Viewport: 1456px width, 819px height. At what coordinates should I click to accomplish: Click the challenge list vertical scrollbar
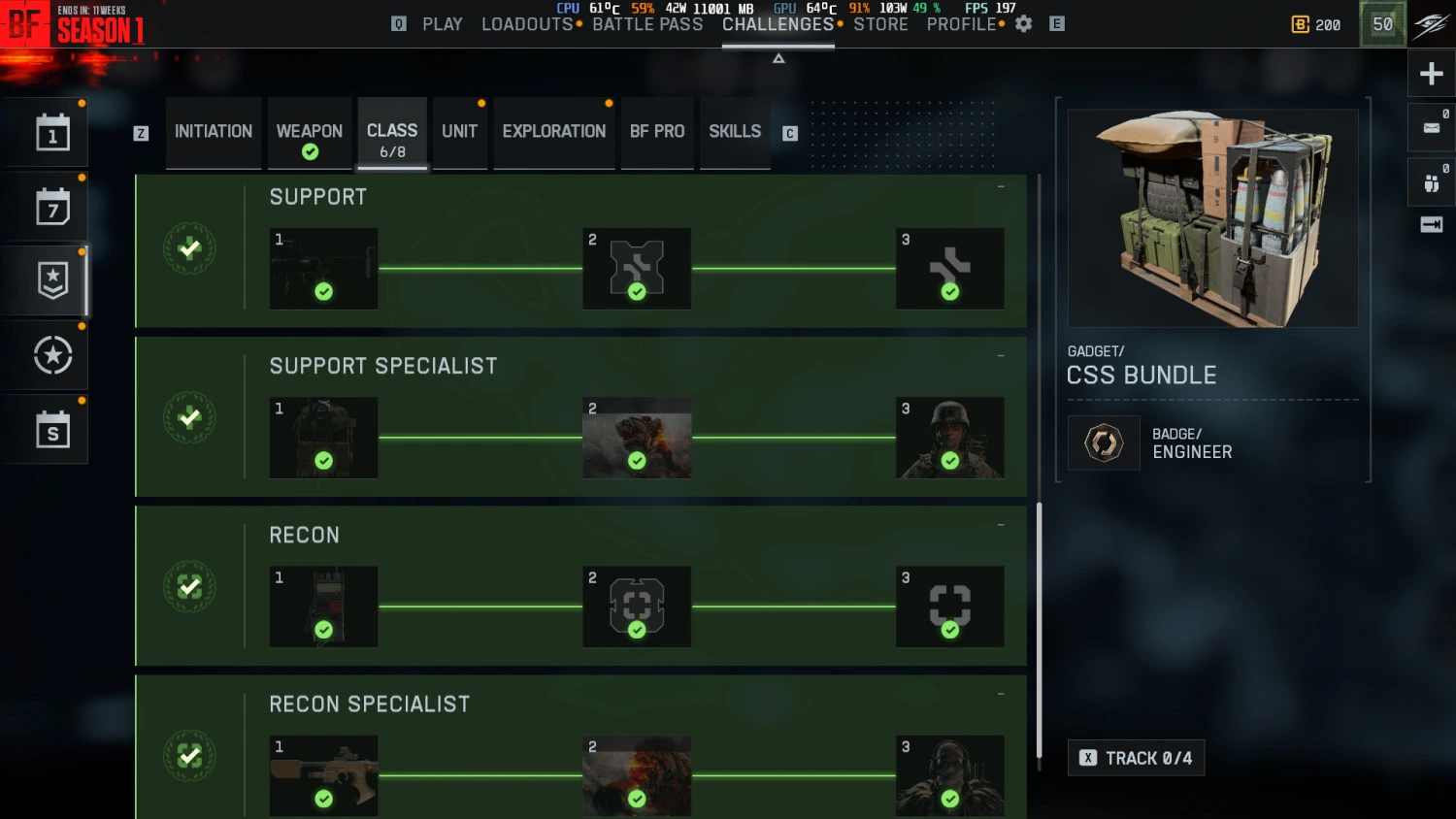1039,629
